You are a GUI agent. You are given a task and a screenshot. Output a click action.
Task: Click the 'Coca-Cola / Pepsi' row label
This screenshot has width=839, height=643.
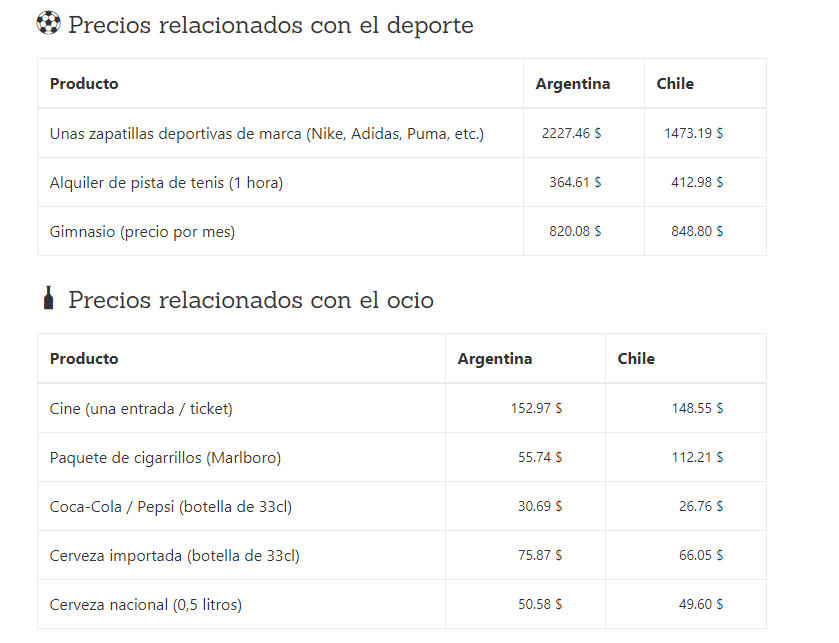click(171, 507)
